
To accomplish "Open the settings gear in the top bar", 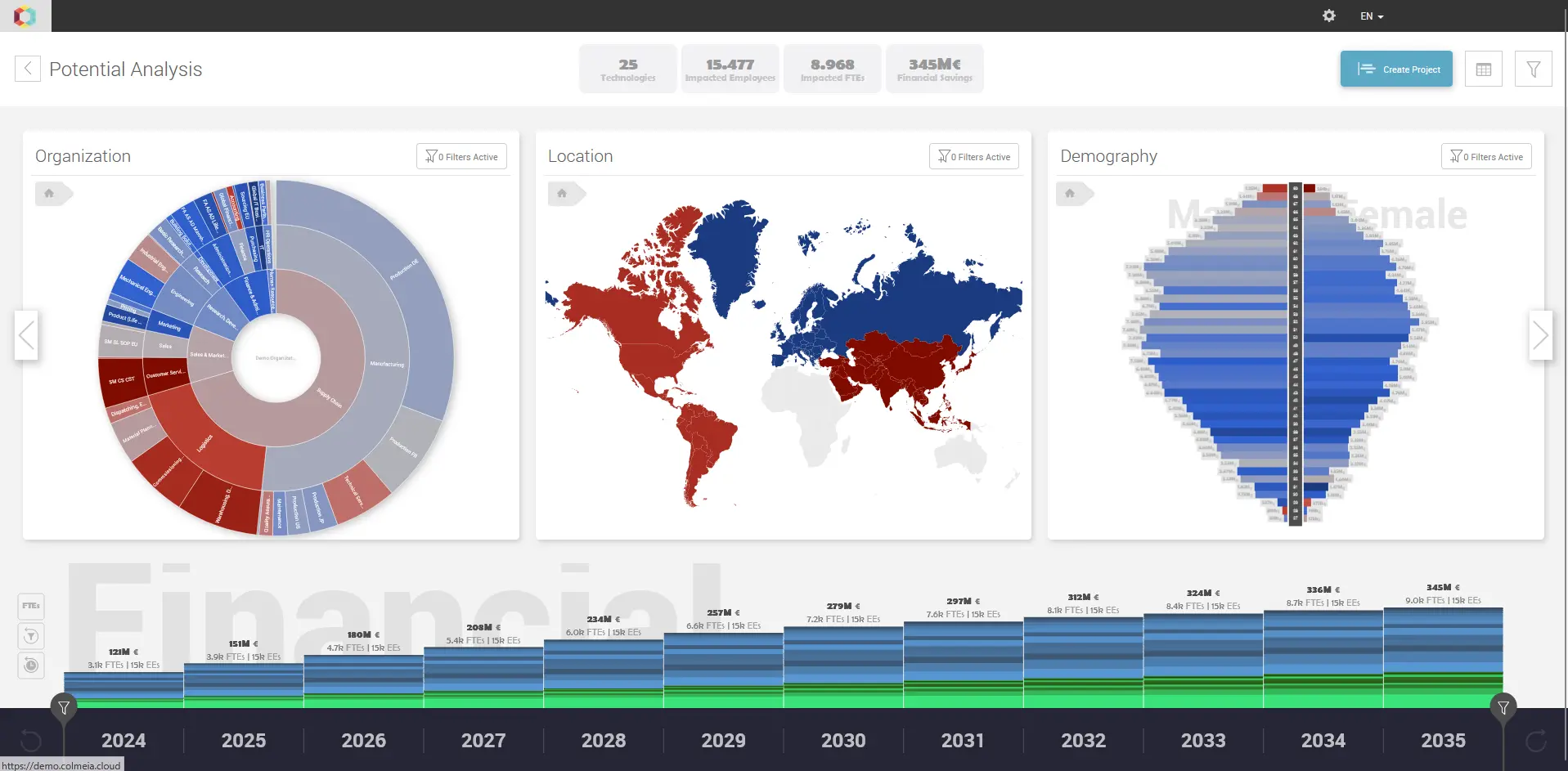I will (x=1328, y=16).
